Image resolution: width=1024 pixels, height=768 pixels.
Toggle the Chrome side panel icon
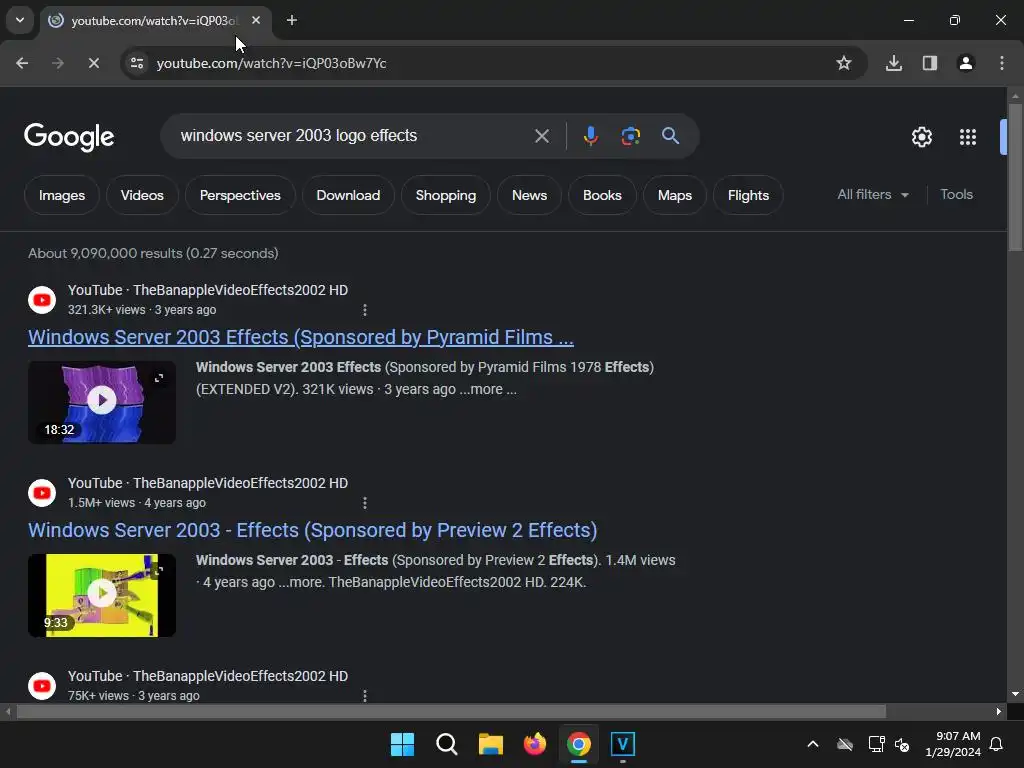tap(930, 63)
